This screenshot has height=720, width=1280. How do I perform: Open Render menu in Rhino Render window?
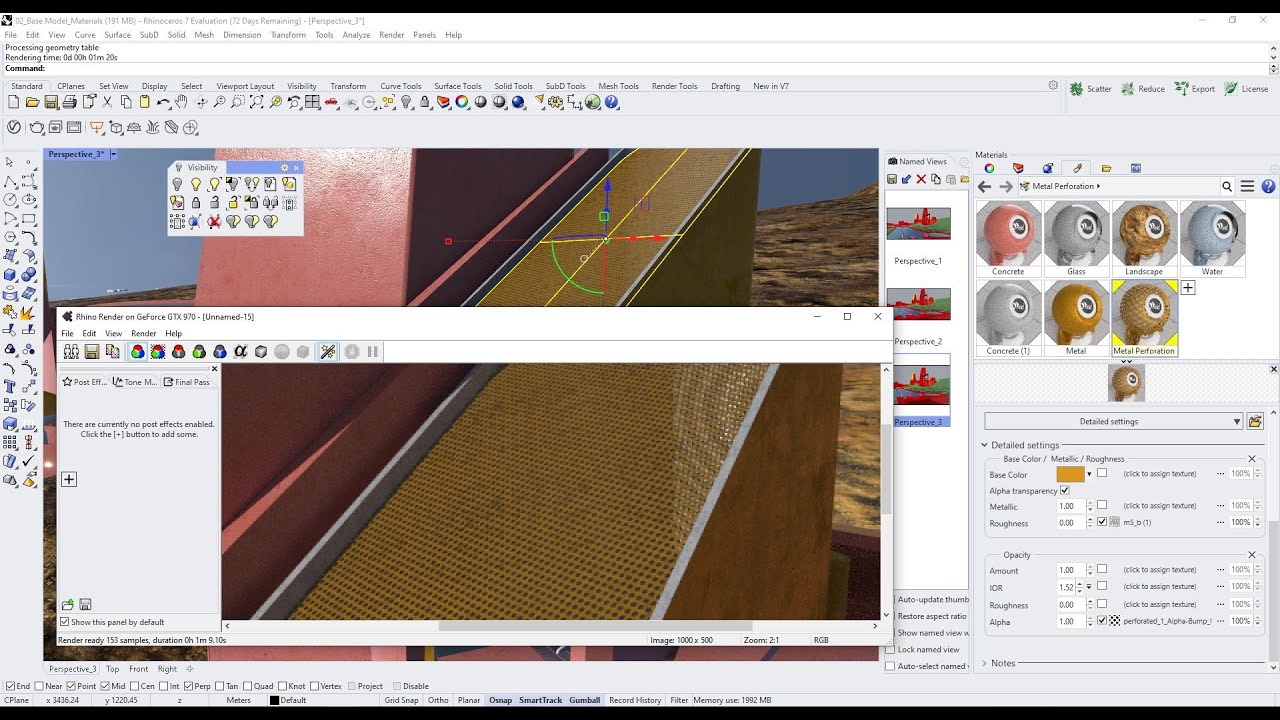click(143, 333)
